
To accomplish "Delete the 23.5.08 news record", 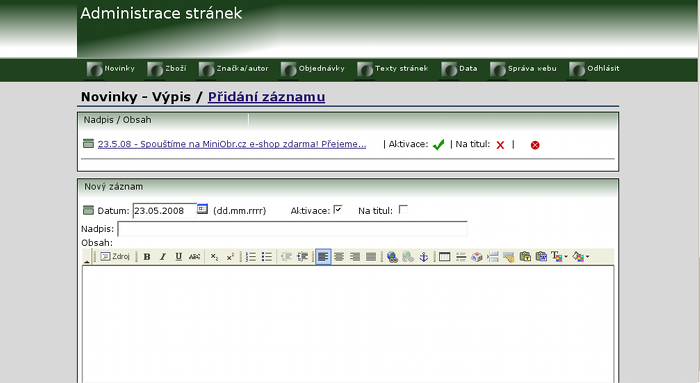I will tap(535, 145).
